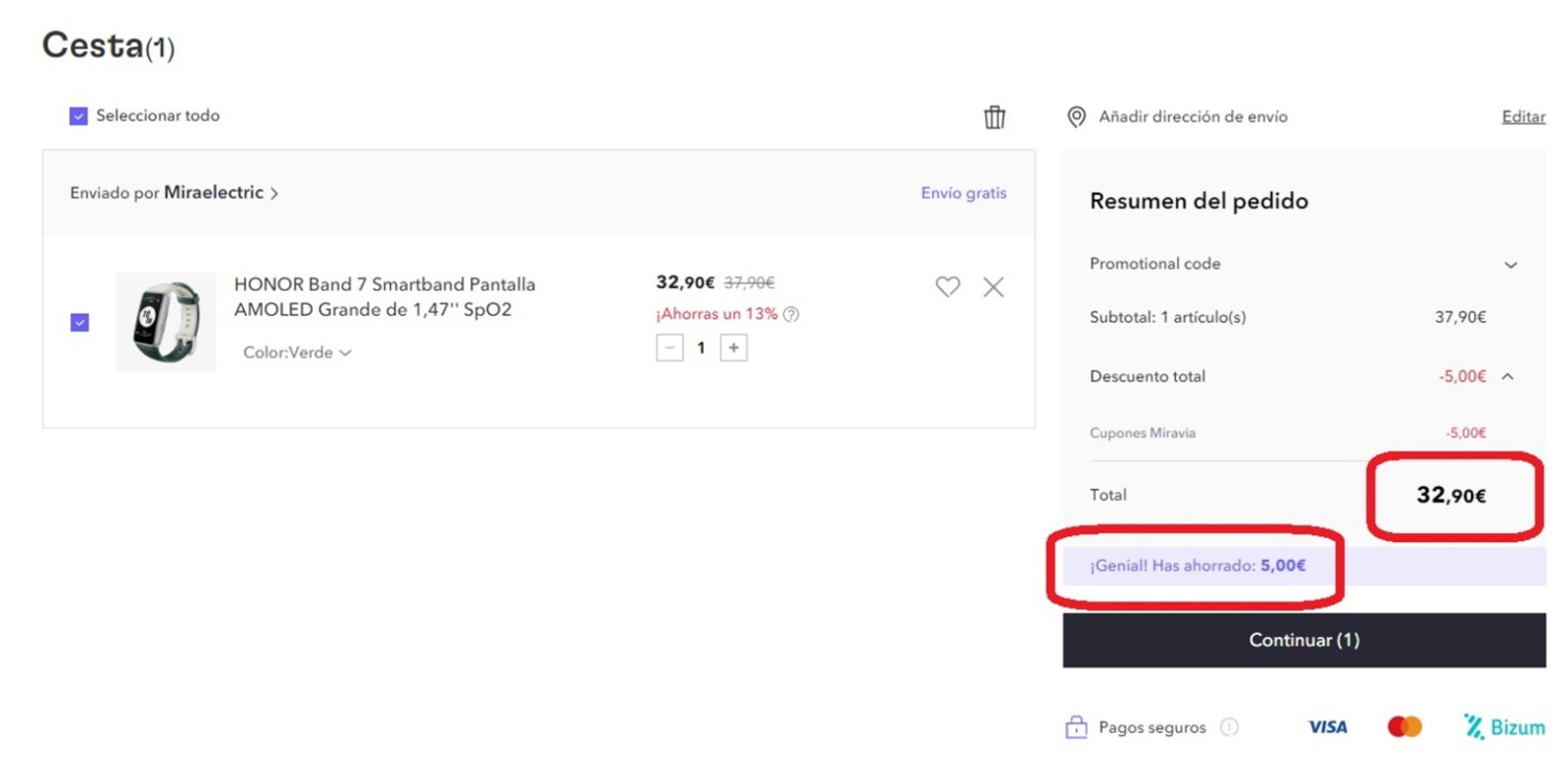Click the Continuar (1) button

(x=1304, y=640)
